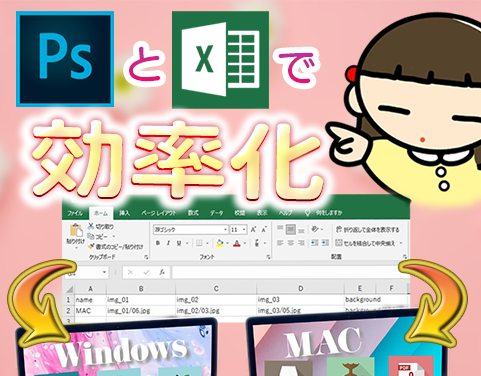
Task: Toggle Italic formatting button
Action: (x=168, y=243)
